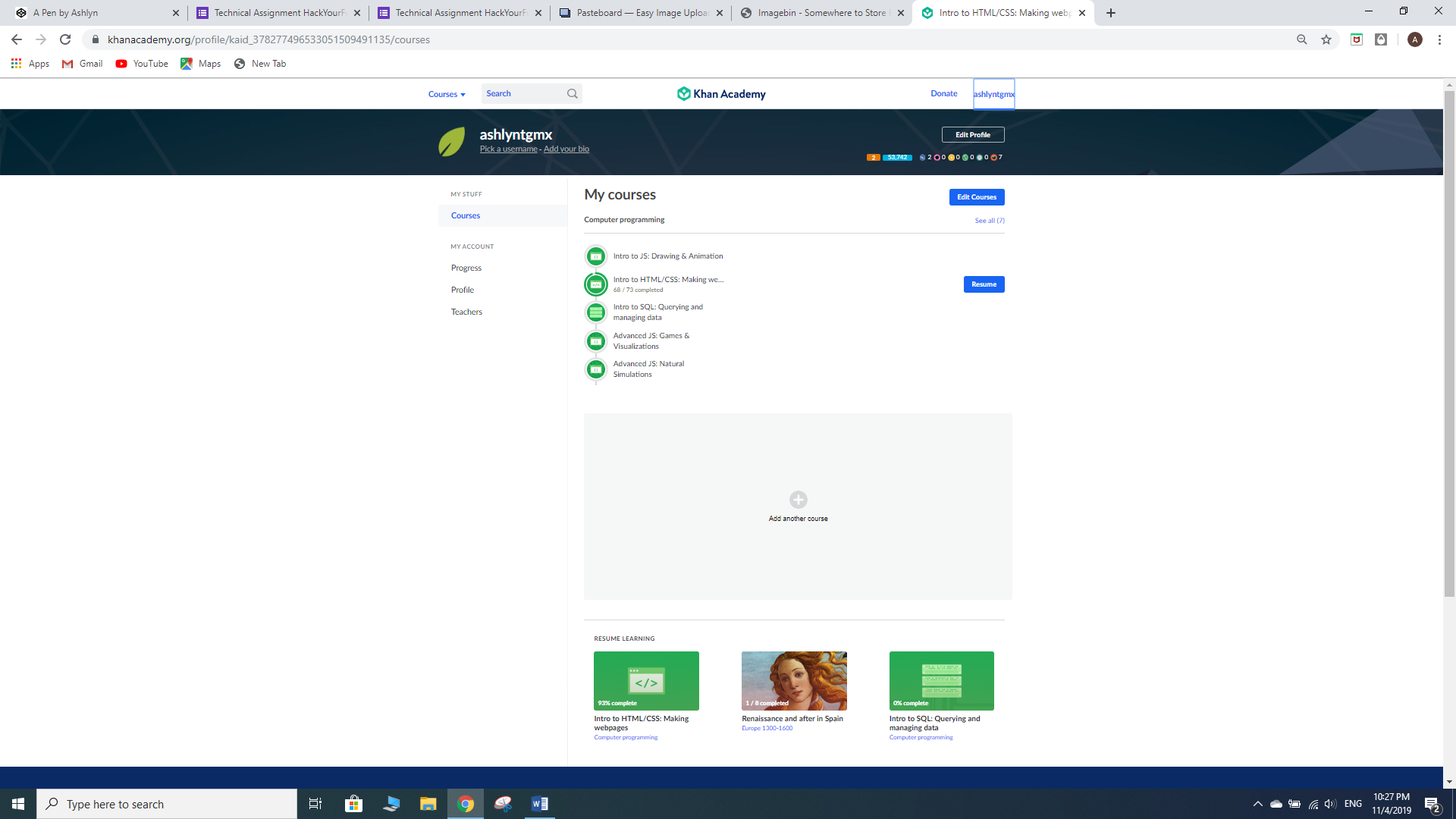Switch to Pasteboard browser tab
The image size is (1456, 819).
pyautogui.click(x=641, y=13)
